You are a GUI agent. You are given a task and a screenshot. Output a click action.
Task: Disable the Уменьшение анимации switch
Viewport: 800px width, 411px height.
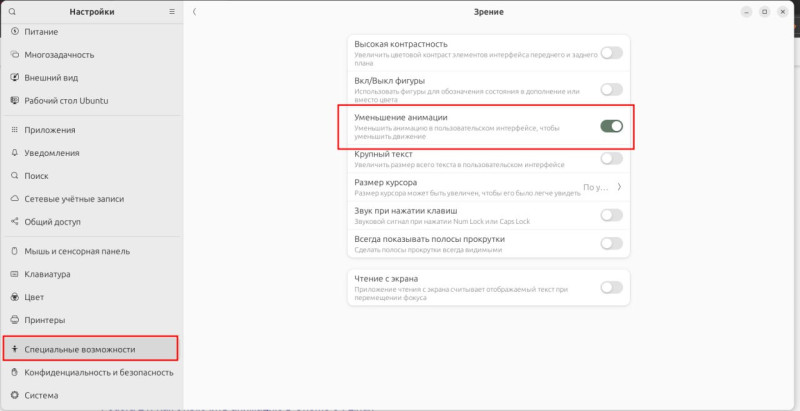click(x=611, y=126)
